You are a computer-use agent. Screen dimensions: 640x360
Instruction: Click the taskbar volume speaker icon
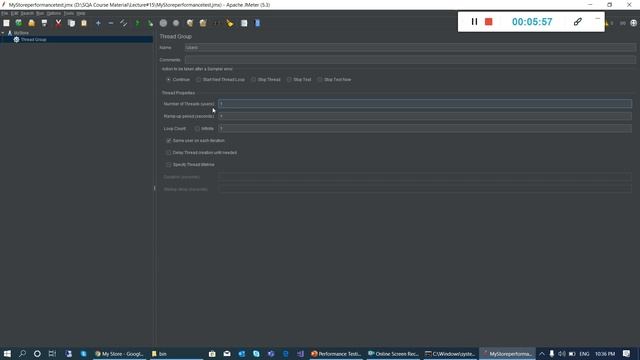562,353
